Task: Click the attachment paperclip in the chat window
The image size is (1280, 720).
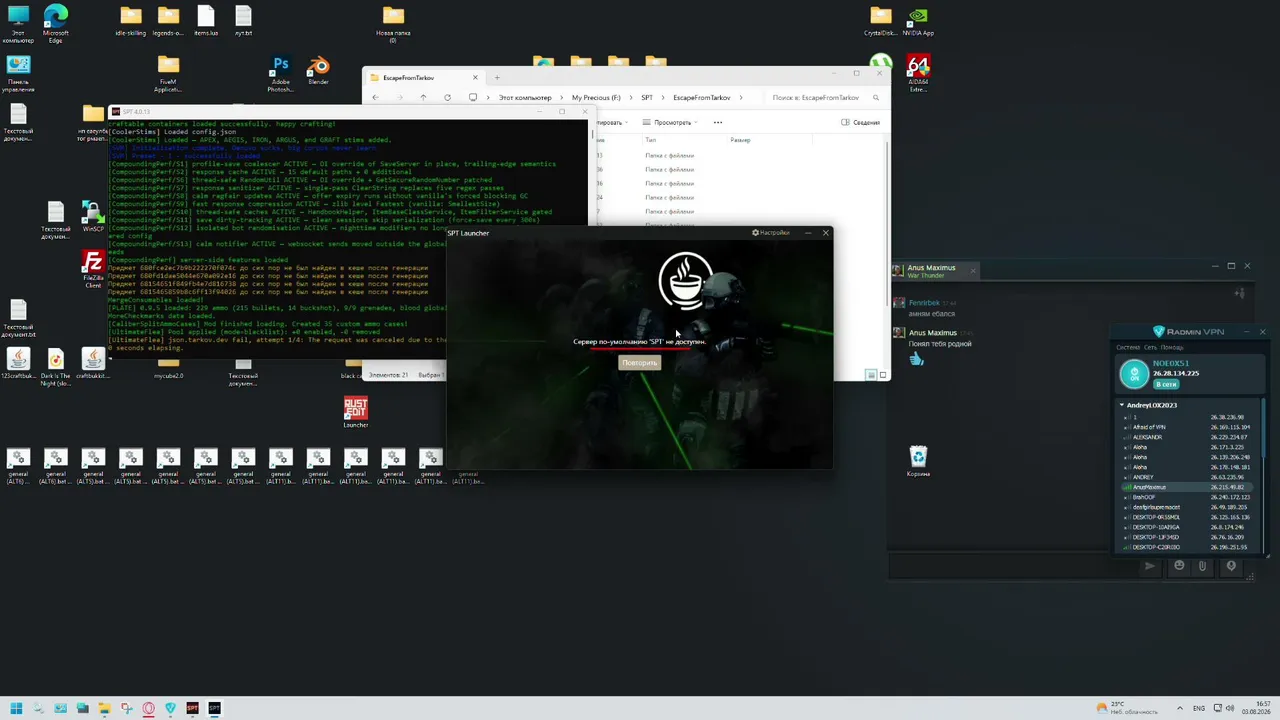Action: point(1202,566)
